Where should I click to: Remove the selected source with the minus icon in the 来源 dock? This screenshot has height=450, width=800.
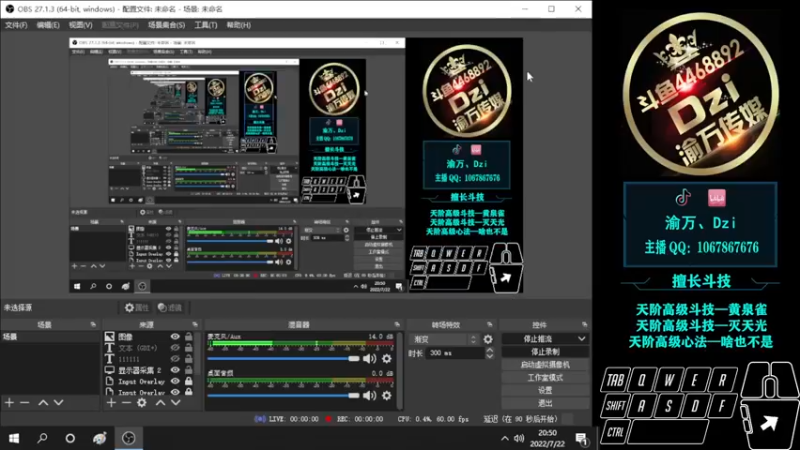point(127,403)
